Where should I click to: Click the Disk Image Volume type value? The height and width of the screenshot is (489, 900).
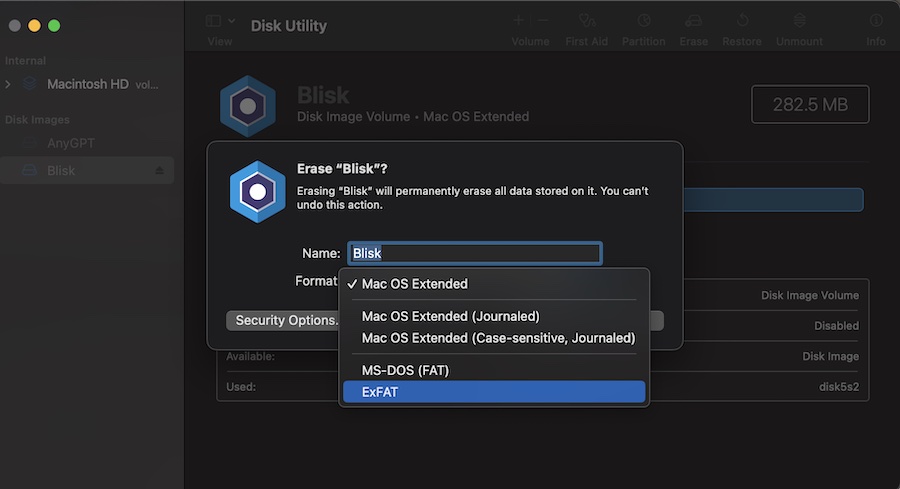(810, 295)
